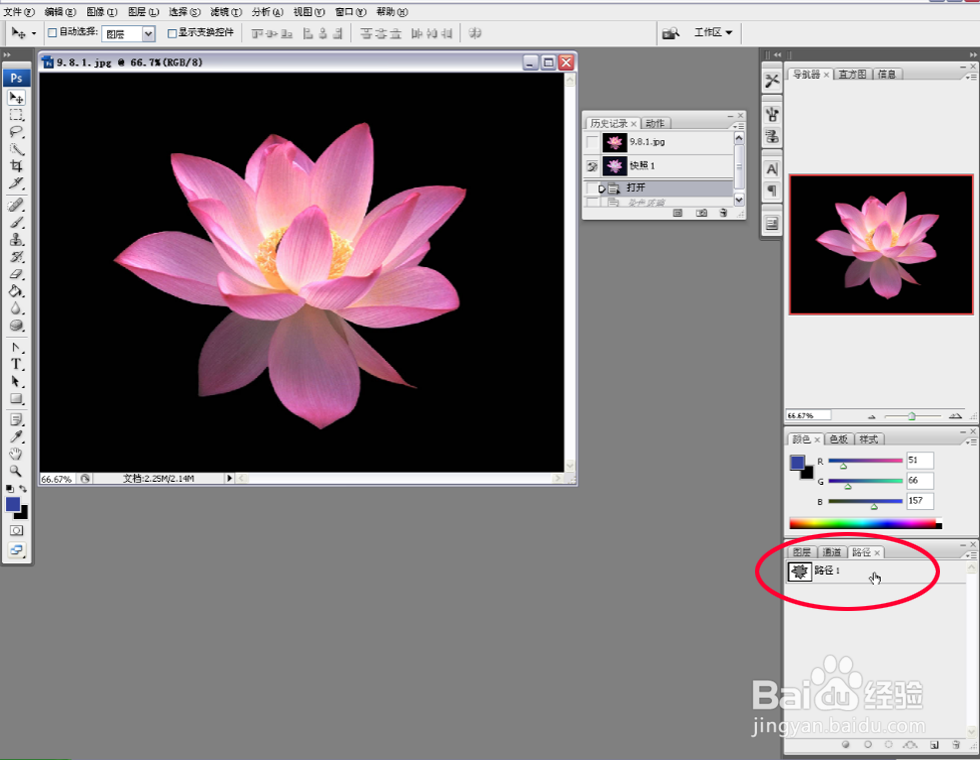The image size is (980, 760).
Task: Switch to the 色板 tab
Action: (838, 439)
